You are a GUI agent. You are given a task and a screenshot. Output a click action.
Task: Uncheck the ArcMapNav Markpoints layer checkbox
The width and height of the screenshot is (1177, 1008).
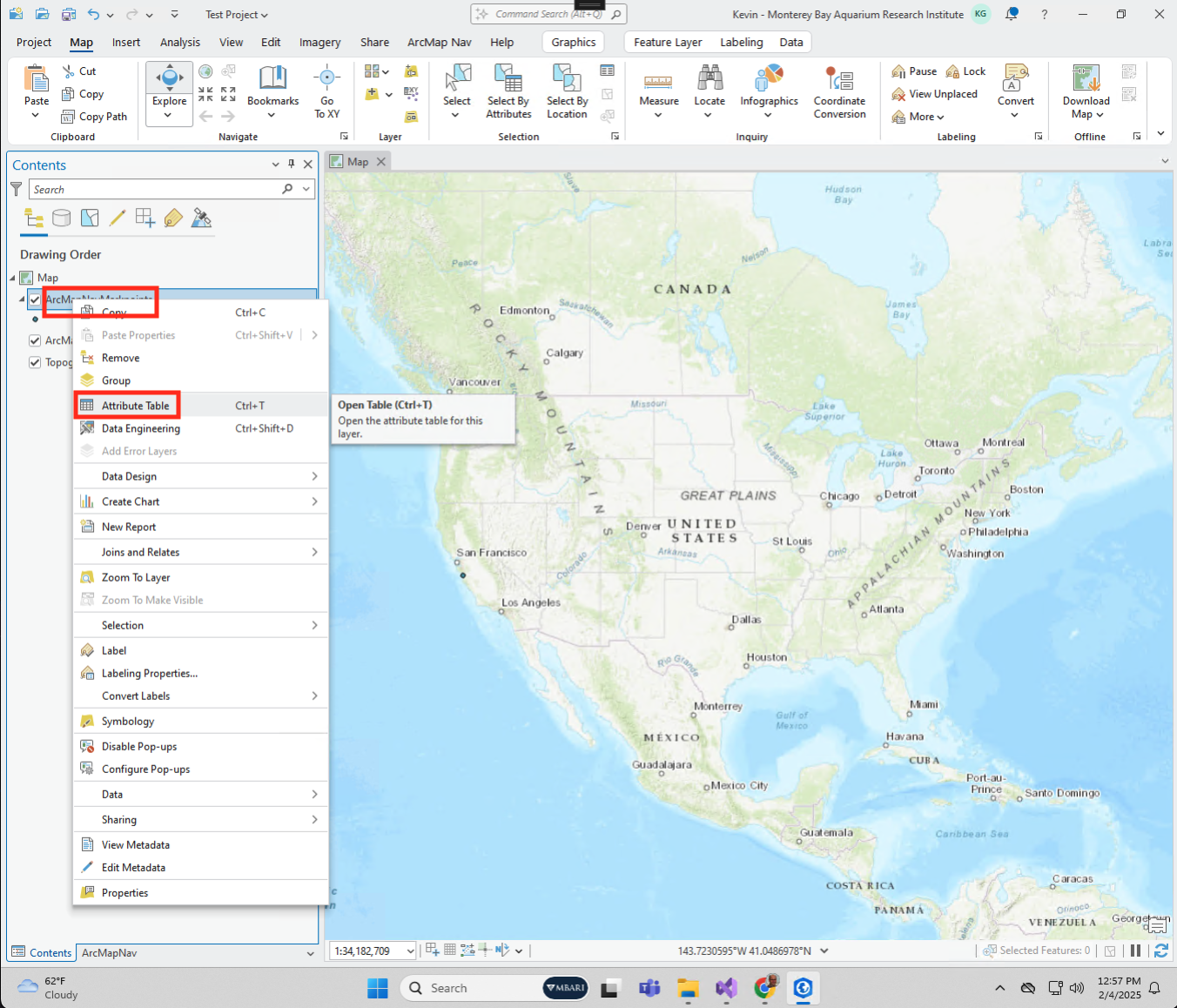coord(35,299)
